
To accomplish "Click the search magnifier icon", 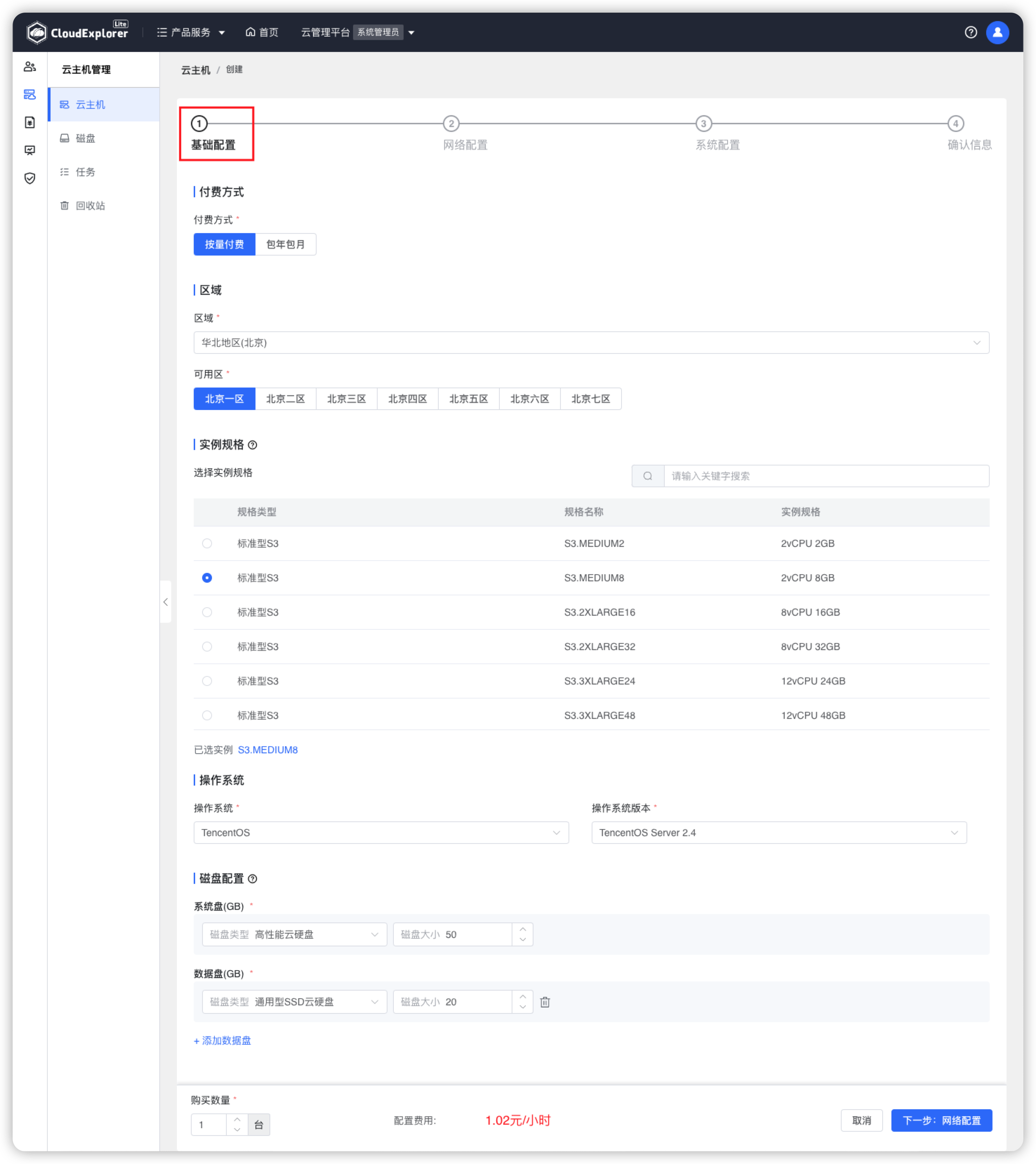I will tap(647, 476).
